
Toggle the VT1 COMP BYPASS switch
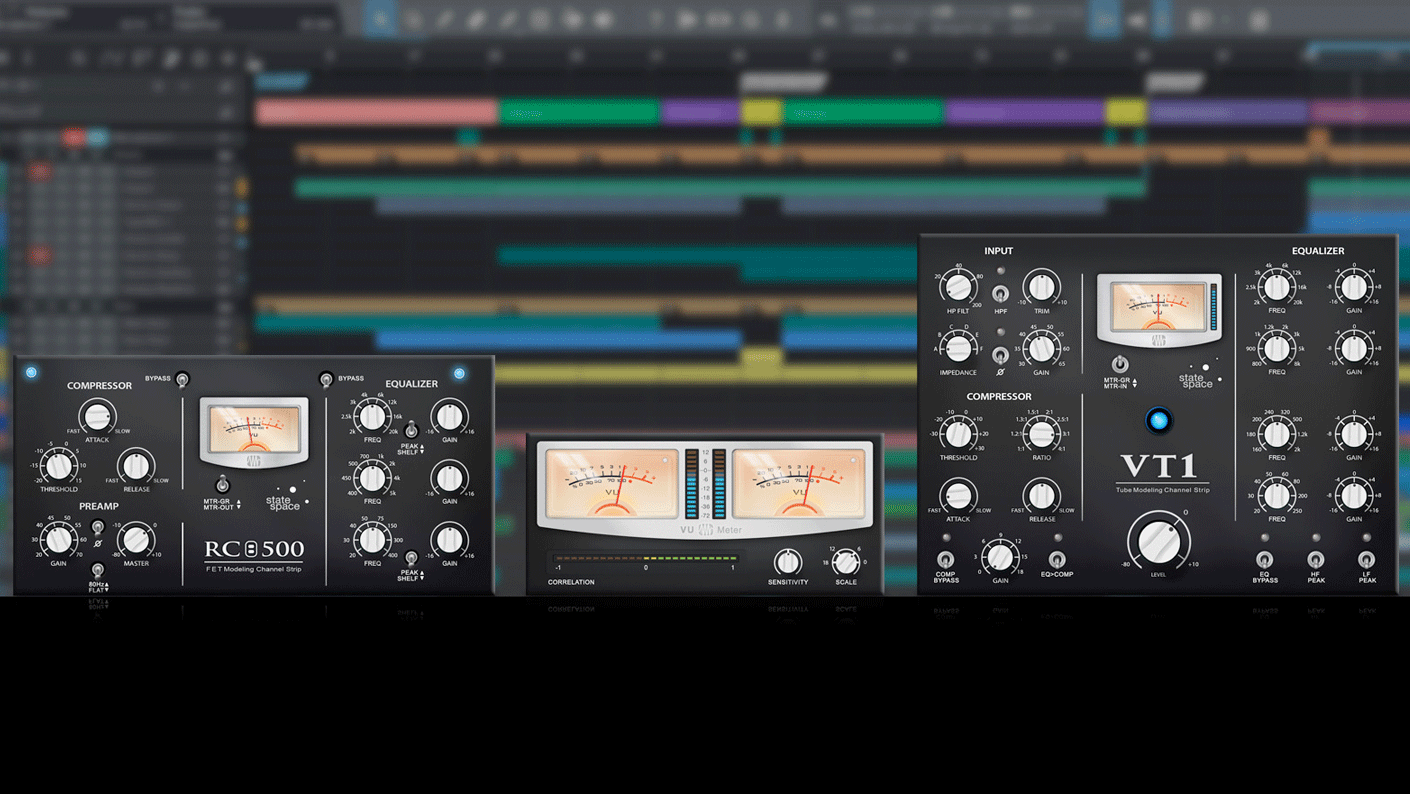coord(946,560)
